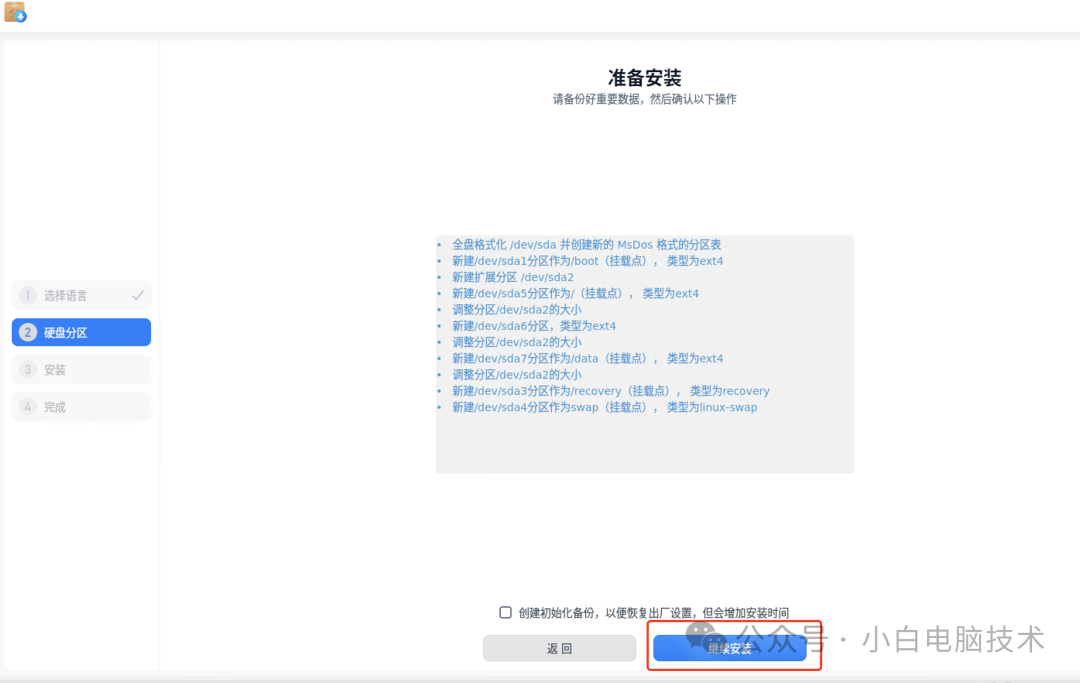This screenshot has height=683, width=1080.
Task: Select step 2 硬盘分区 in sidebar
Action: [x=81, y=333]
